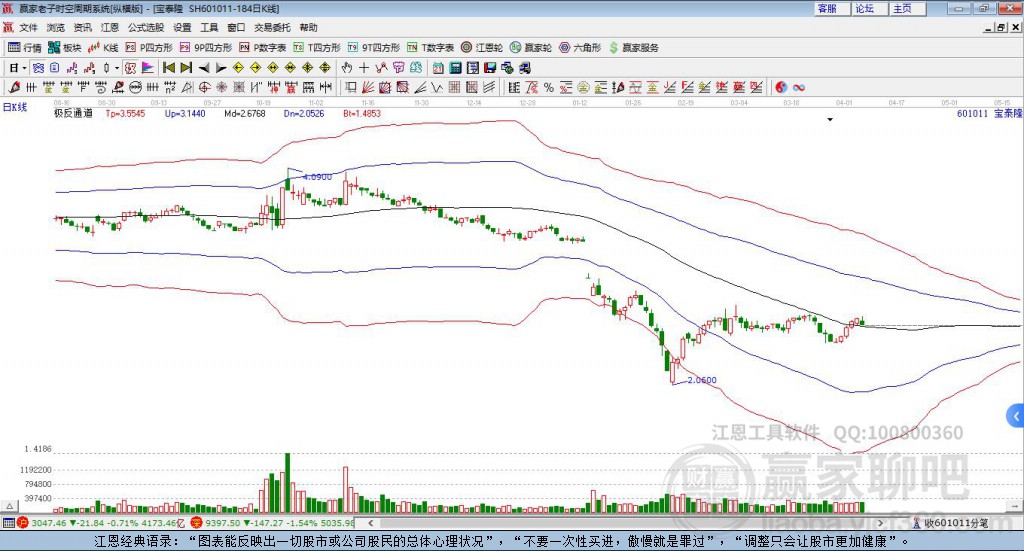
Task: Click the Md=2.6768 indicator value
Action: point(245,114)
